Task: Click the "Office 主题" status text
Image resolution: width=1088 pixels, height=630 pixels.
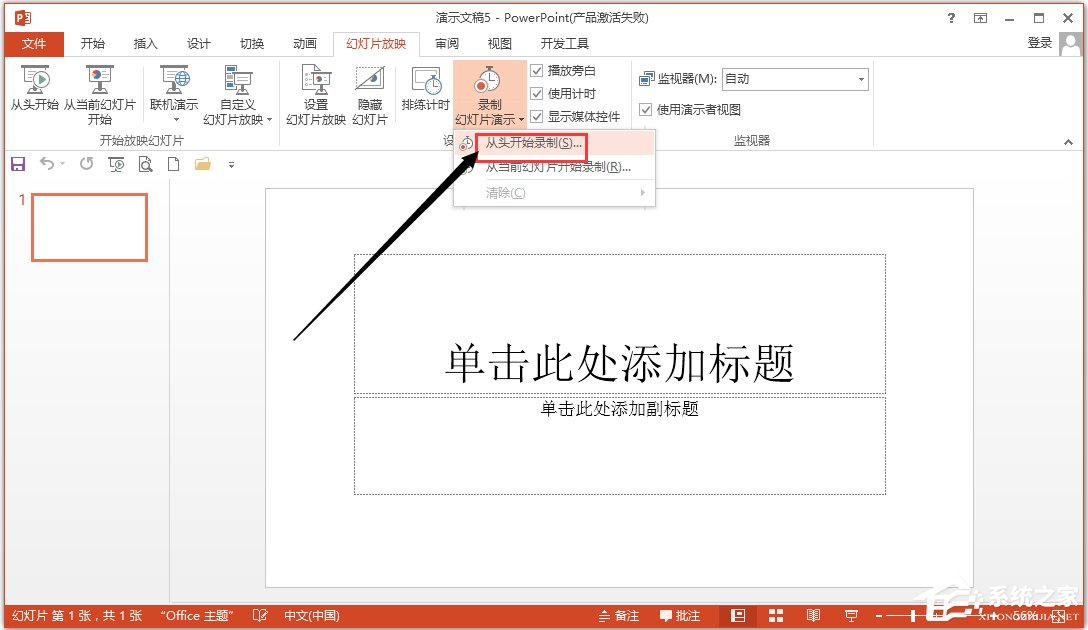Action: (196, 615)
